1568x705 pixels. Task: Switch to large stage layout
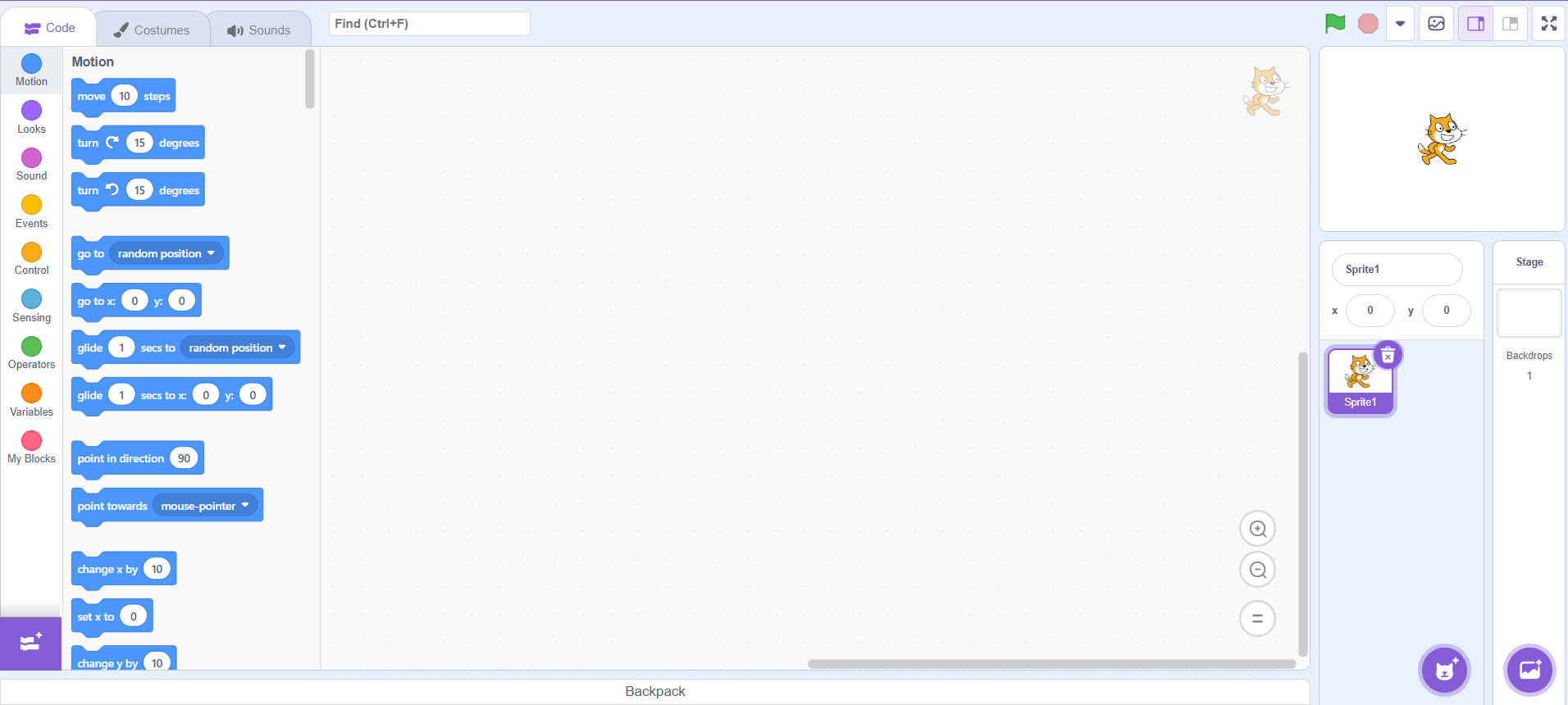pos(1475,24)
